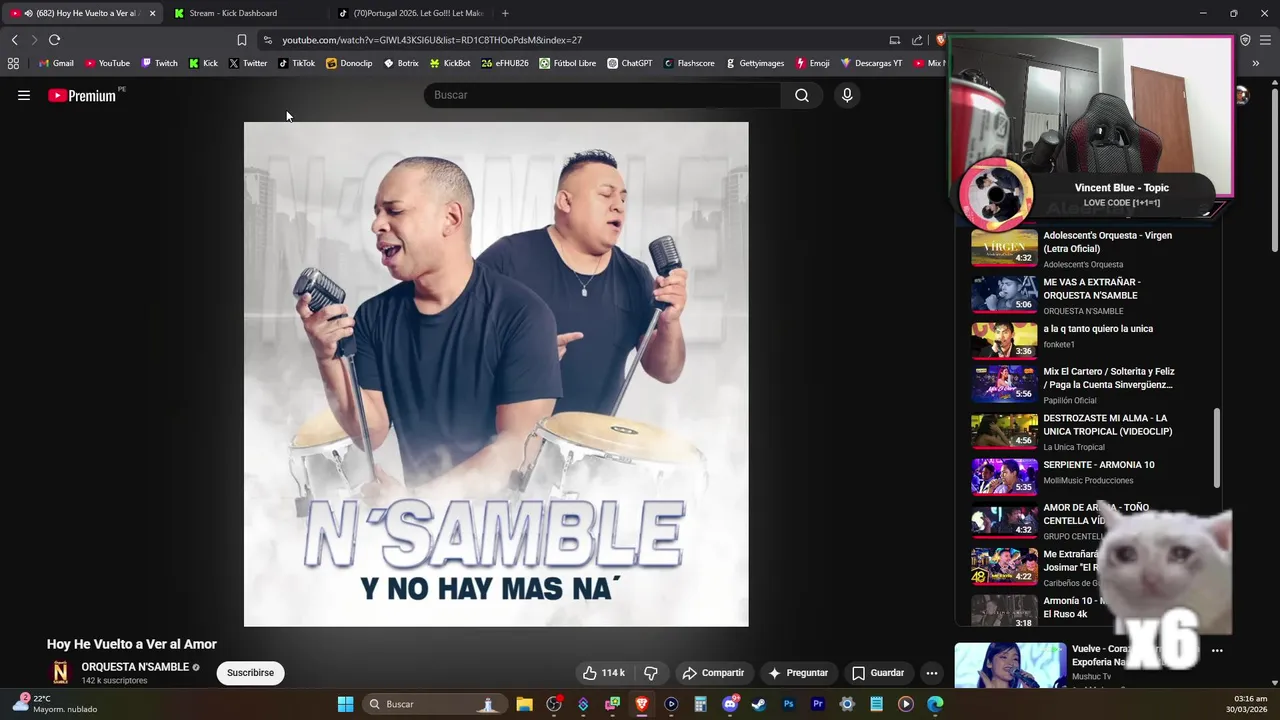Screen dimensions: 1280x720
Task: Click the Preguntar button
Action: (x=798, y=673)
